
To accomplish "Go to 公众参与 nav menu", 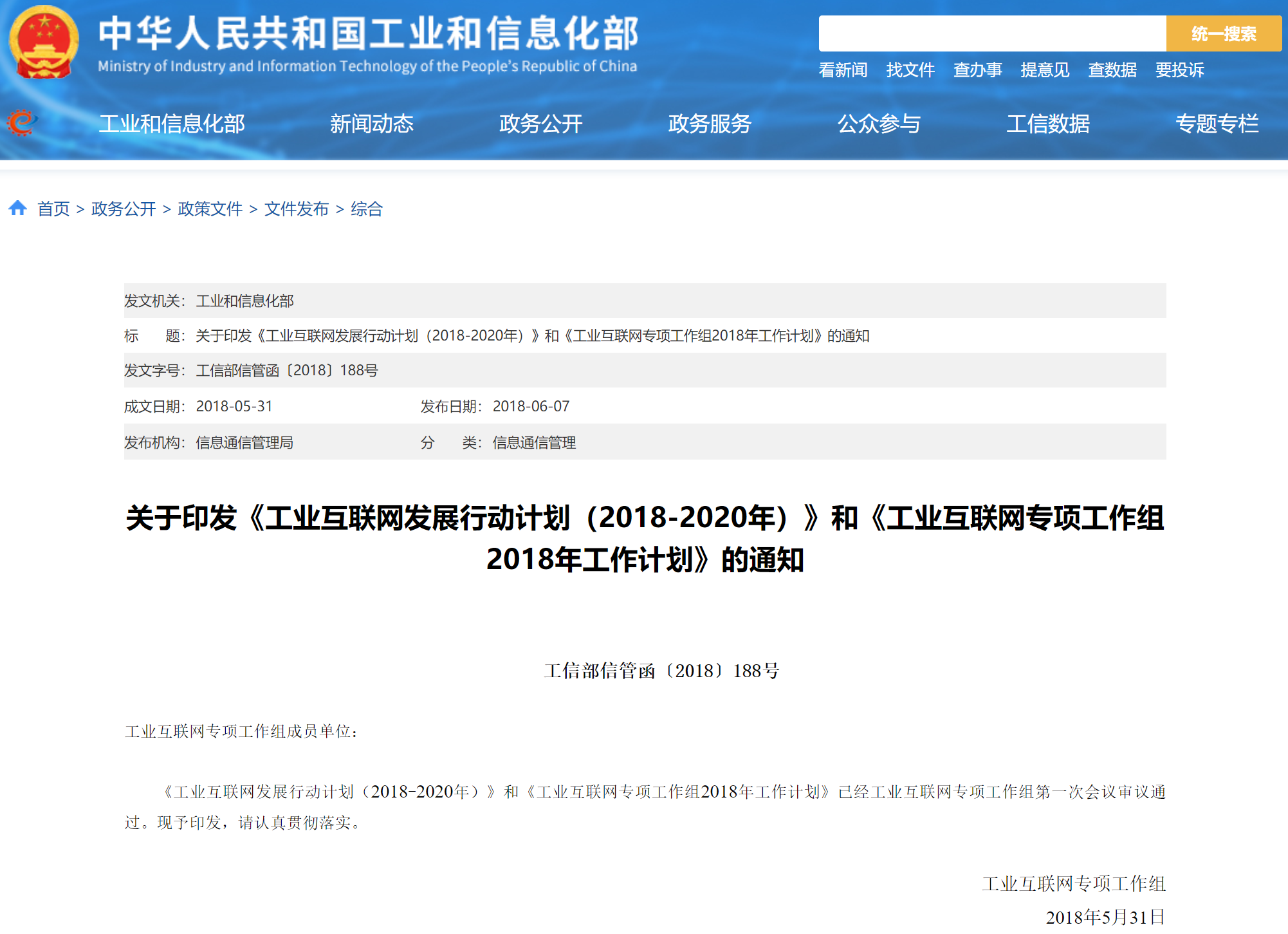I will [879, 124].
